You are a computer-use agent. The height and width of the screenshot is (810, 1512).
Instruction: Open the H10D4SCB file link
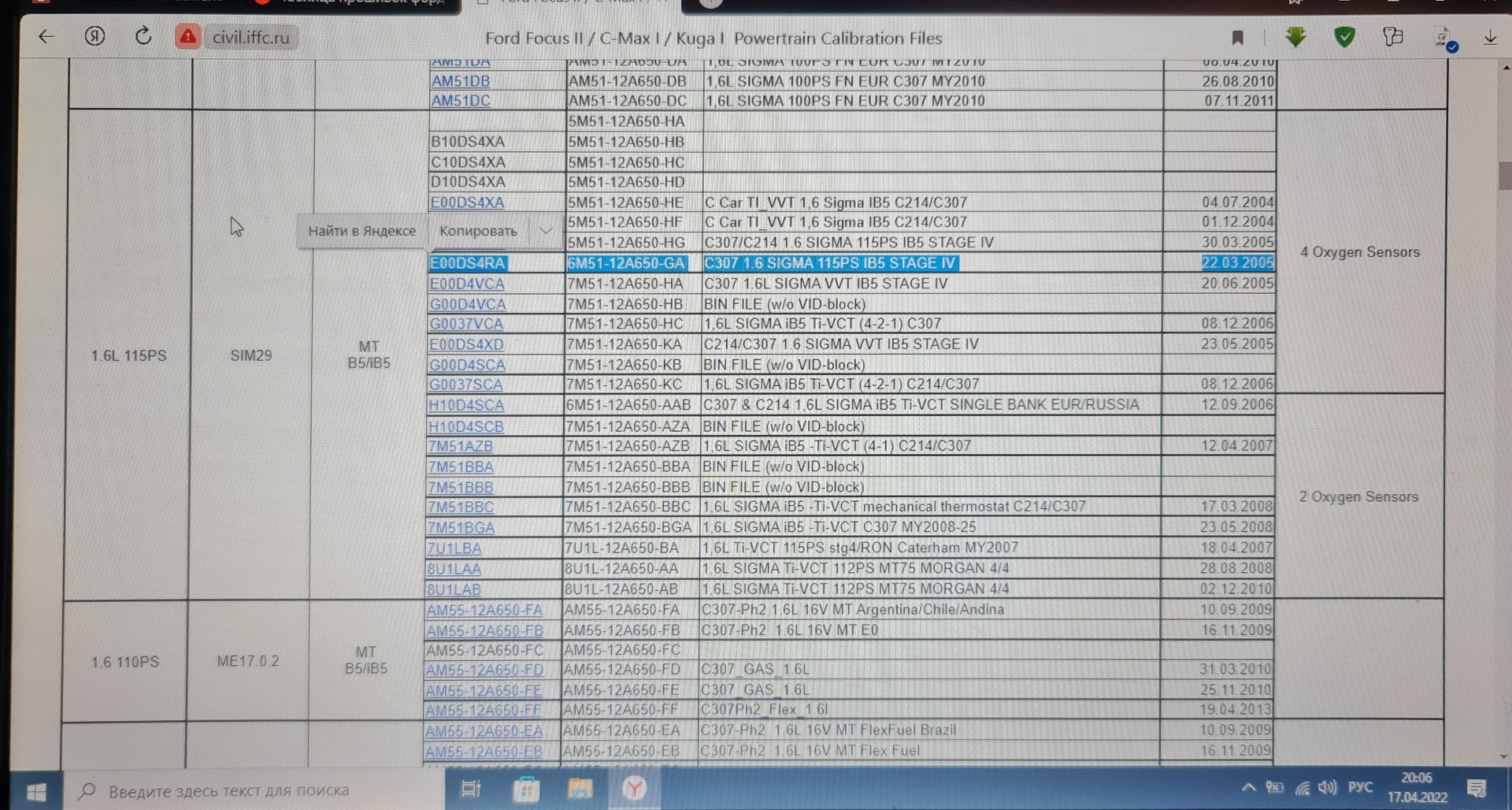[x=466, y=426]
